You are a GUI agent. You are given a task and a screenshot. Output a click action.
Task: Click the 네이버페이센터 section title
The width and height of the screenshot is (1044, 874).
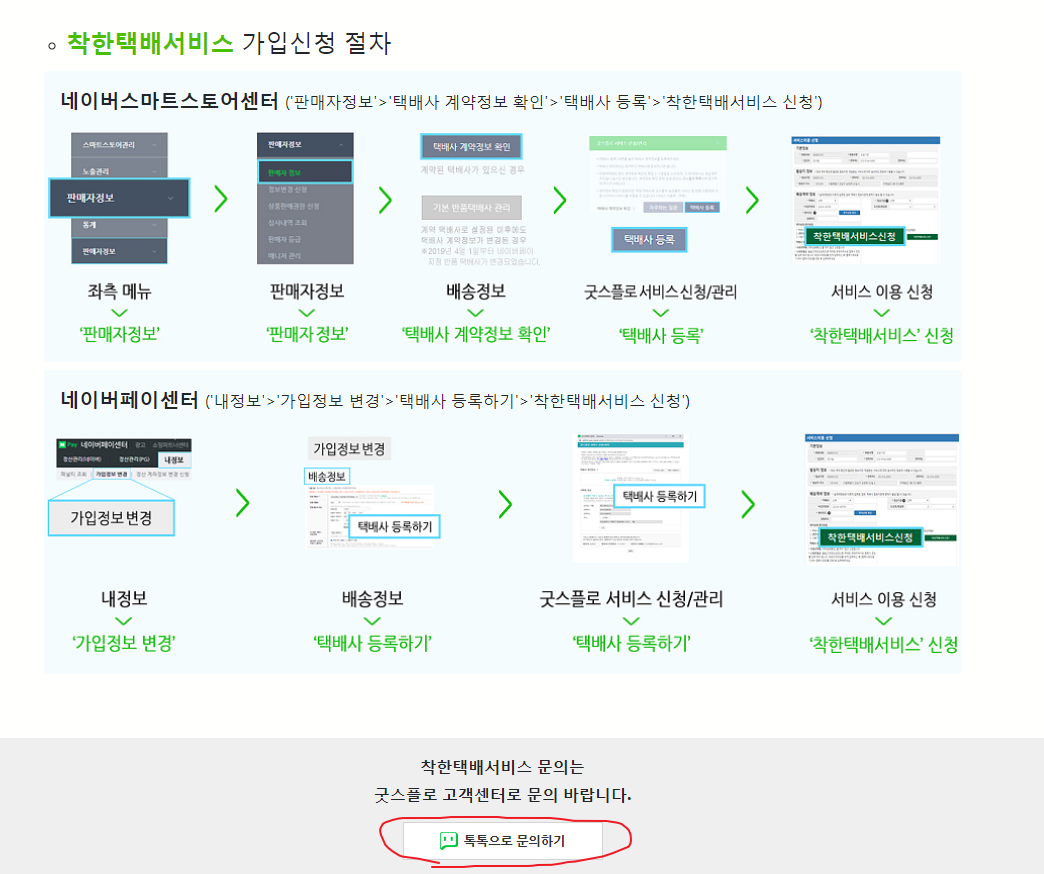[129, 400]
